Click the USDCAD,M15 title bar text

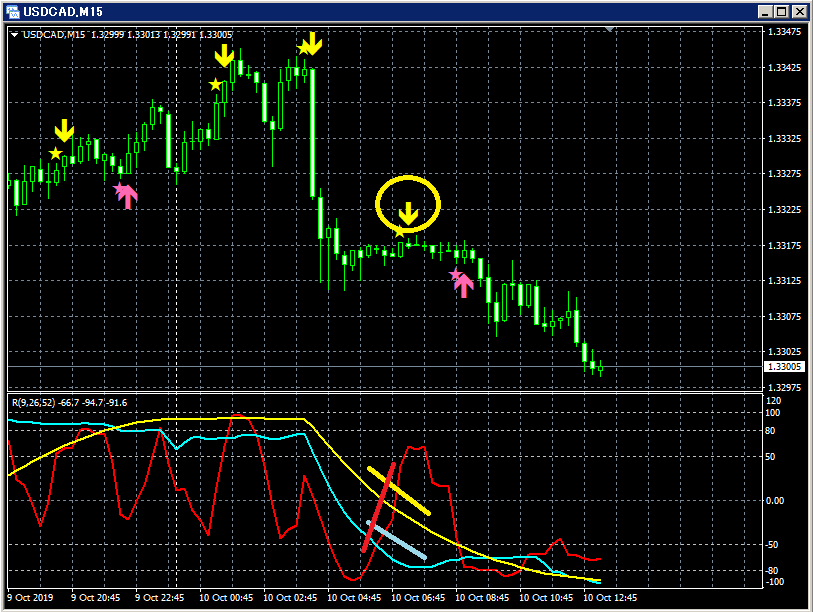pyautogui.click(x=63, y=11)
